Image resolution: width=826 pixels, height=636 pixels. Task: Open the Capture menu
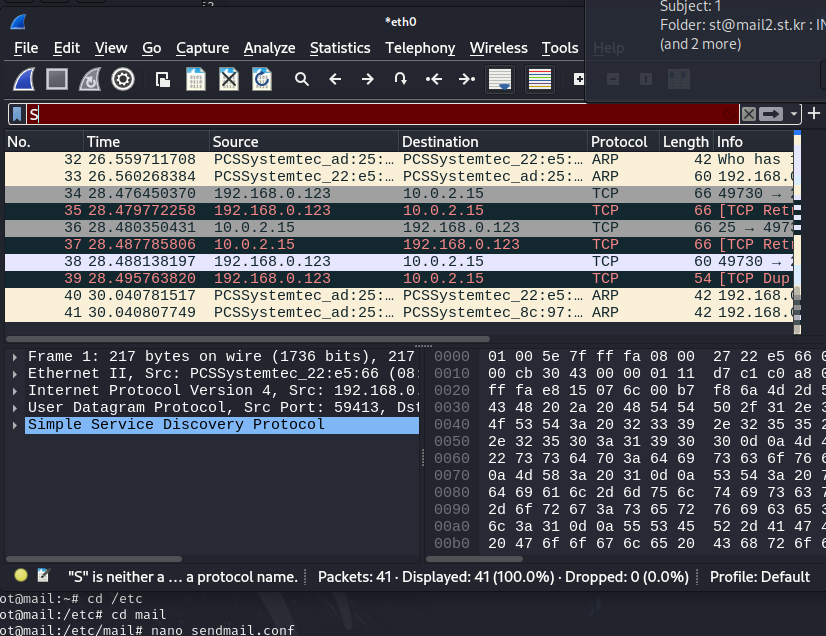(x=202, y=48)
